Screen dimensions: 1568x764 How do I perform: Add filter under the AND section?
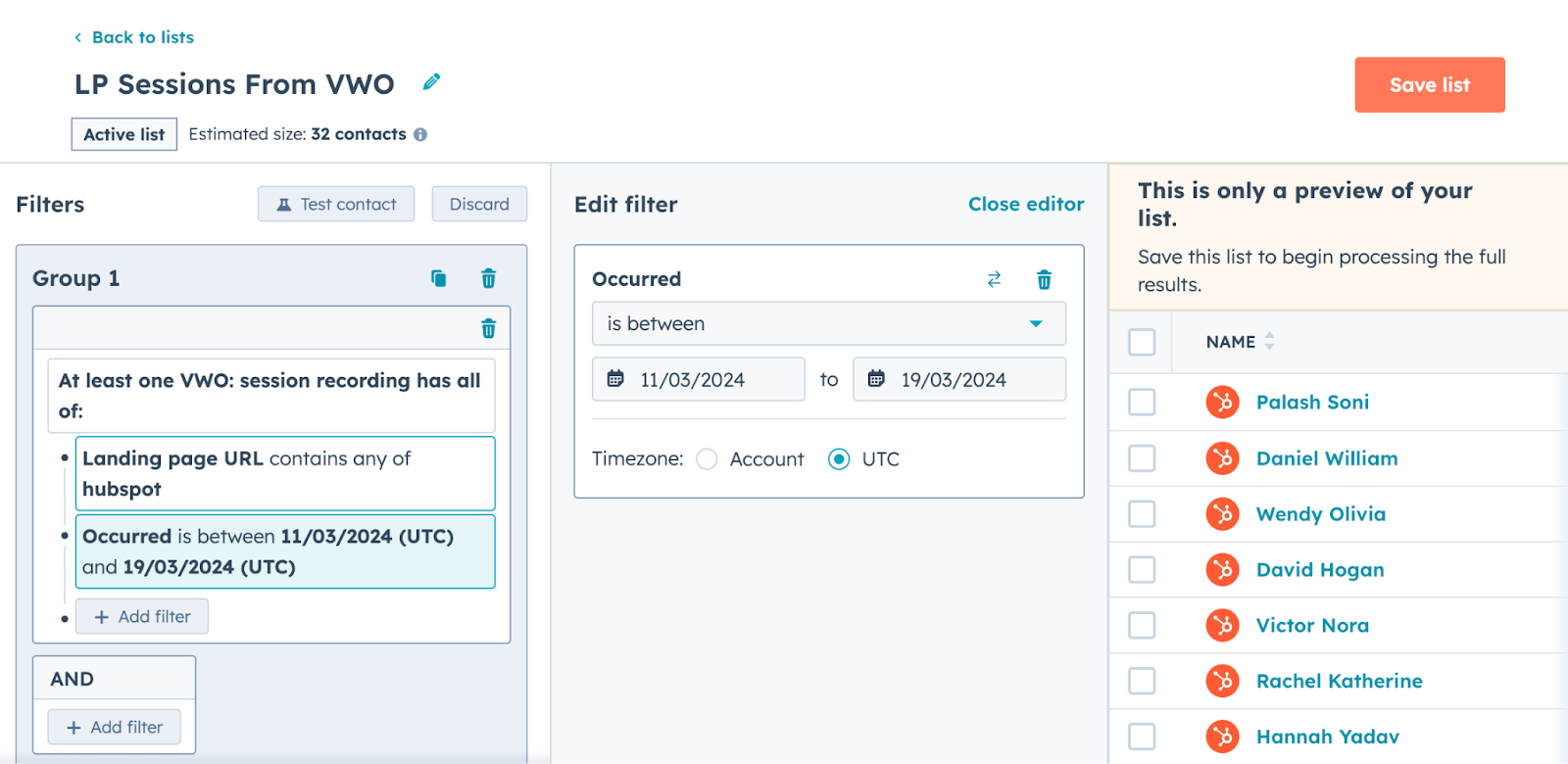point(115,728)
